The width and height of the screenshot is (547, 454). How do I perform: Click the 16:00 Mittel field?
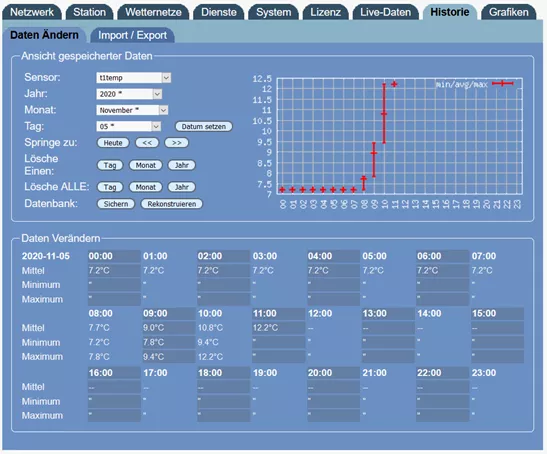pos(114,387)
